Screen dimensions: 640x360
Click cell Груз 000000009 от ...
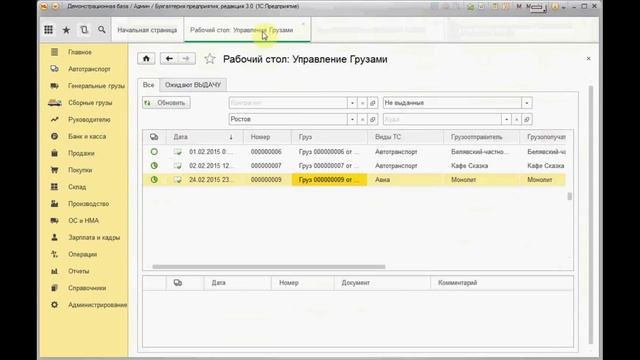(329, 180)
